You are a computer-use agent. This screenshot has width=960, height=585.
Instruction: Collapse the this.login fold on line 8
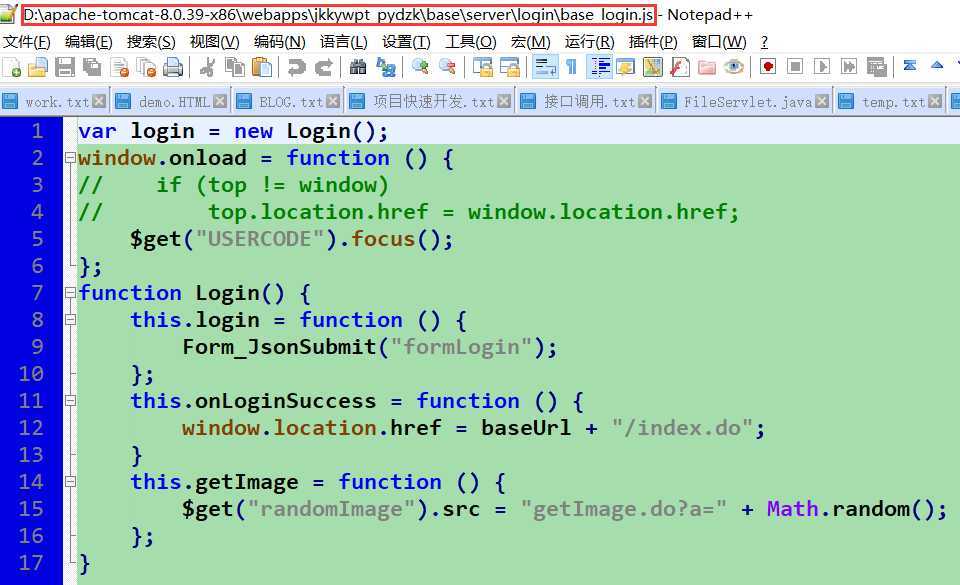(x=70, y=319)
